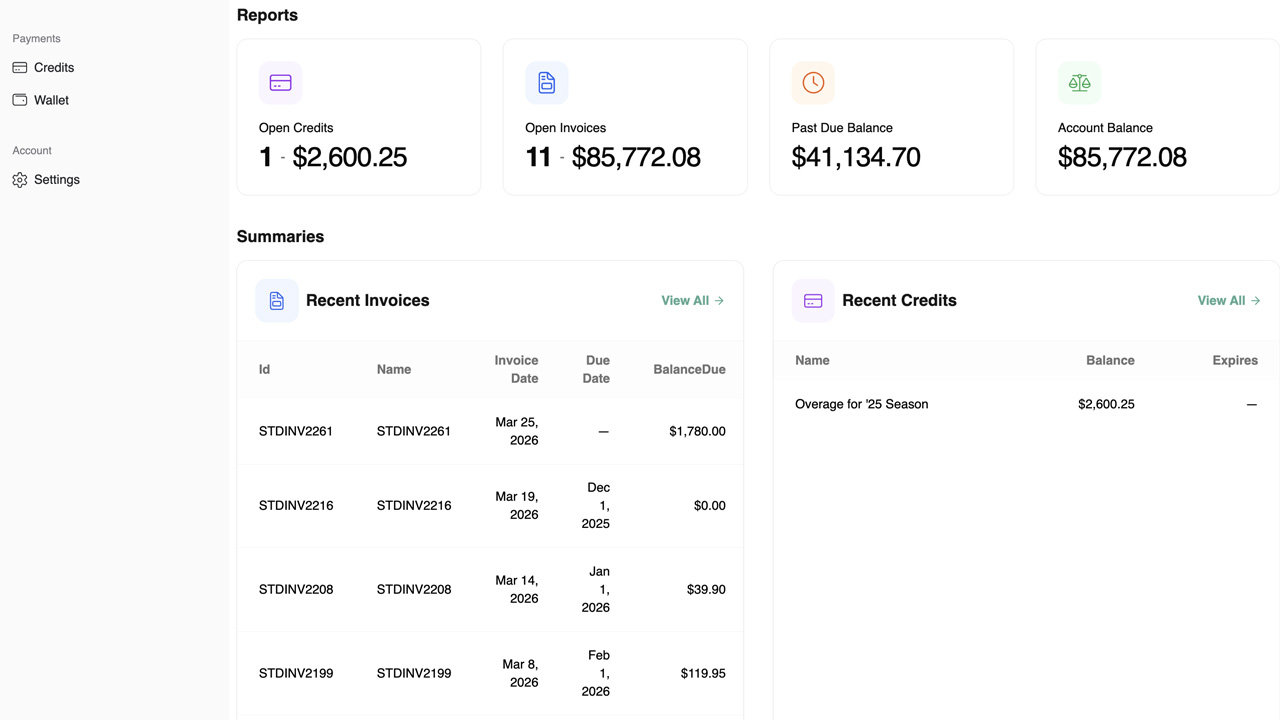
Task: Click the Open Invoices document icon
Action: click(x=546, y=82)
